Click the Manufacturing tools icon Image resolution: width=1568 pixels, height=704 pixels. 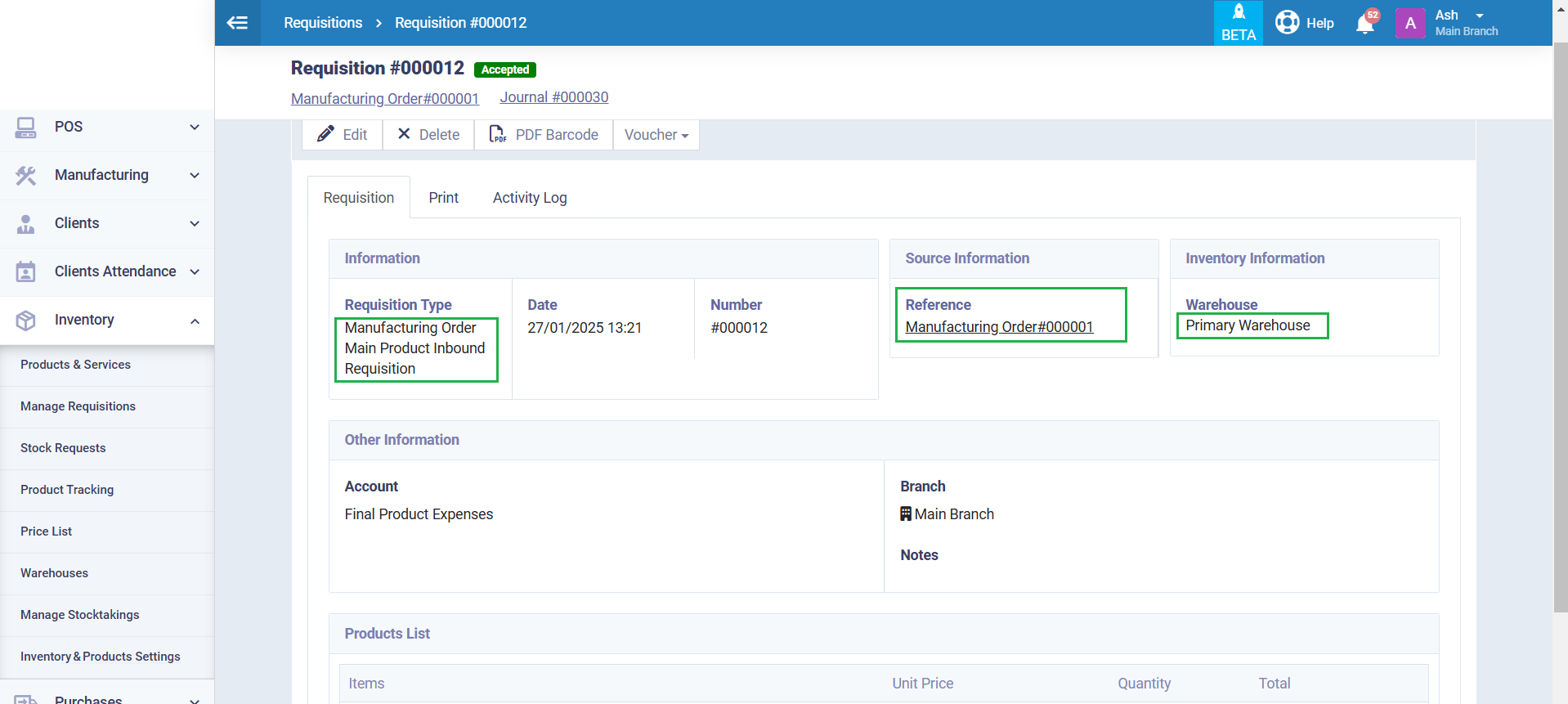tap(25, 175)
